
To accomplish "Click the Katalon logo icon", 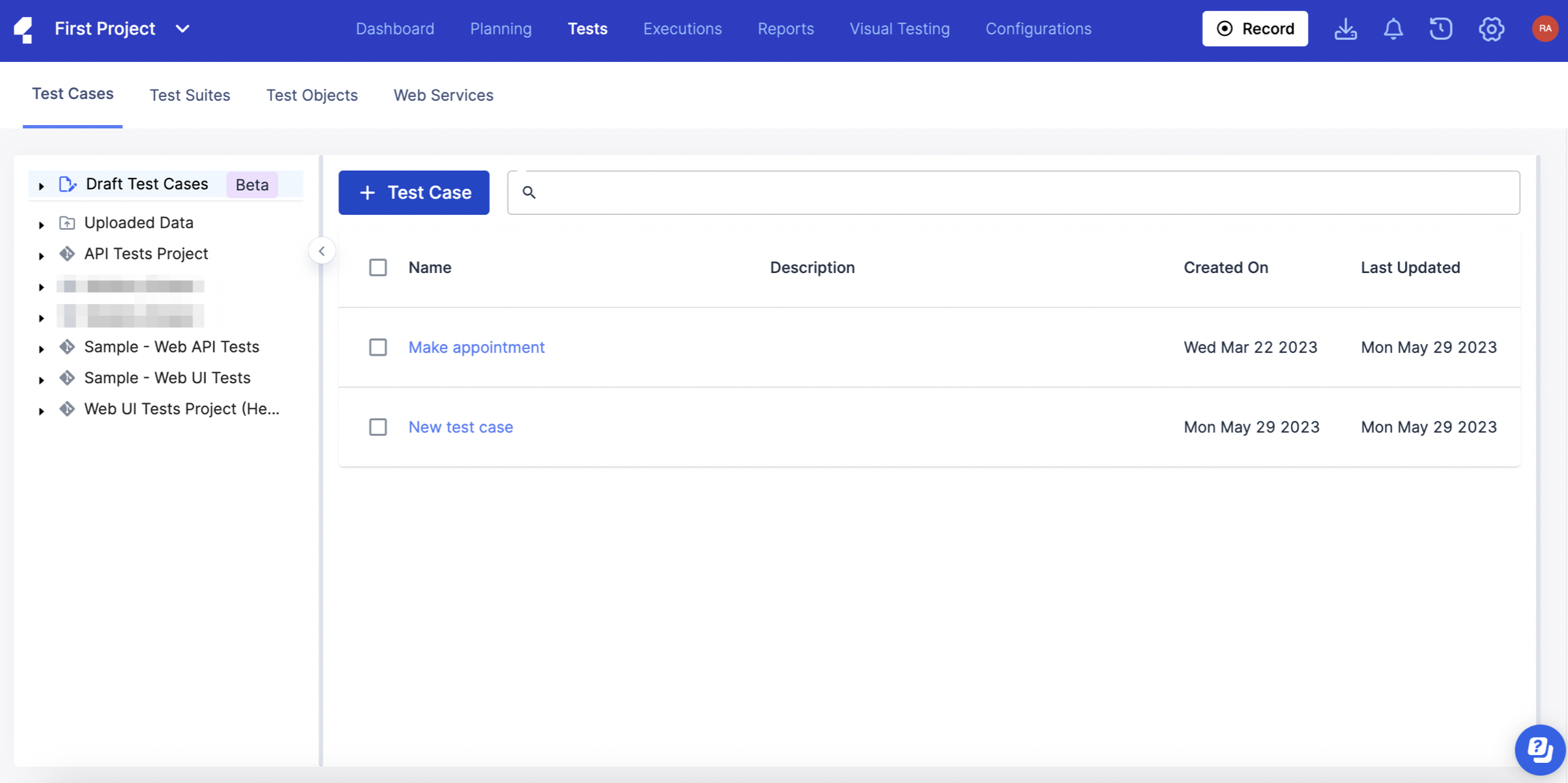I will [23, 29].
